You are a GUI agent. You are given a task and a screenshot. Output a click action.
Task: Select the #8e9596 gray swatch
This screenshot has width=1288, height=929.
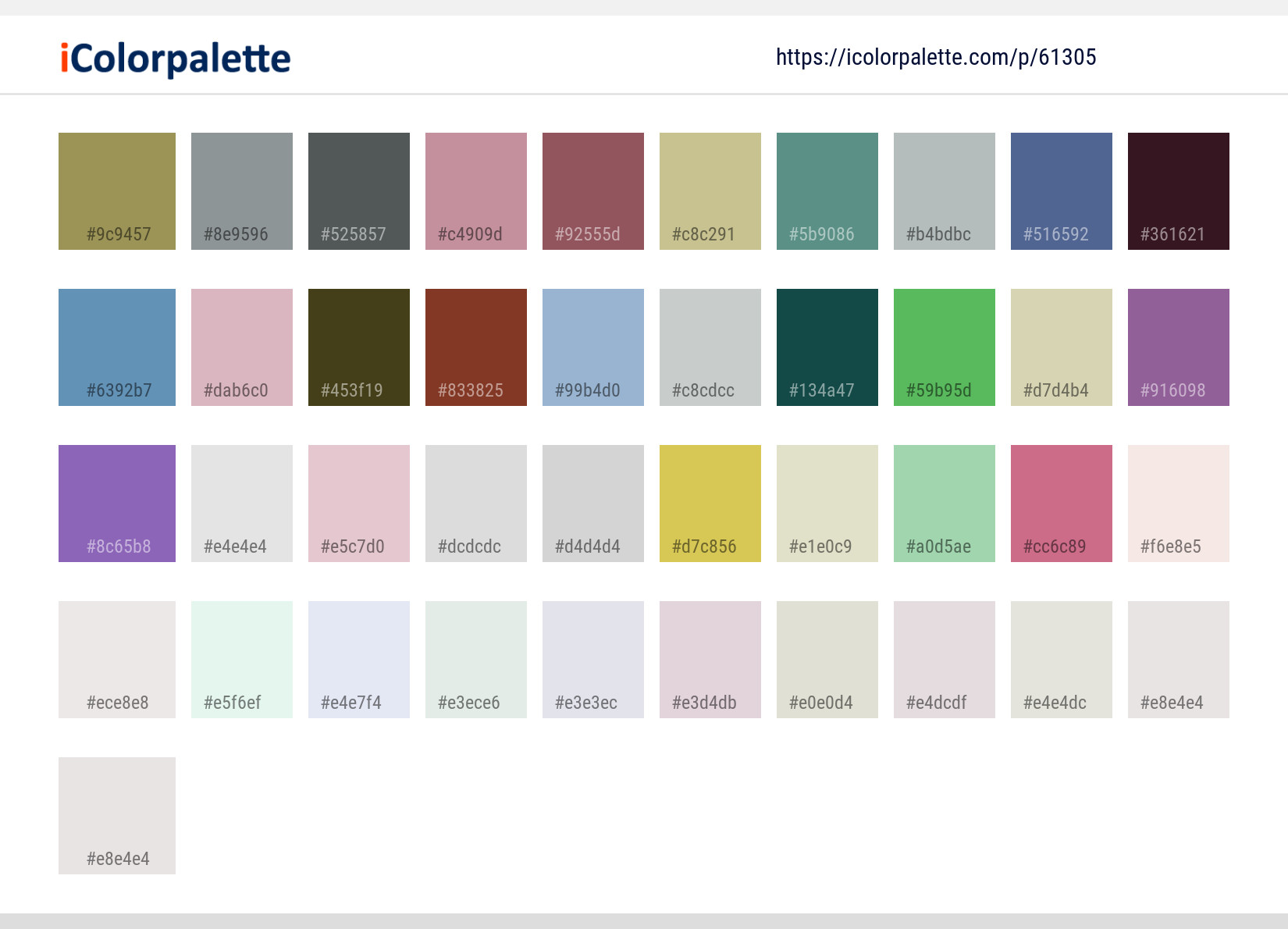[x=241, y=190]
